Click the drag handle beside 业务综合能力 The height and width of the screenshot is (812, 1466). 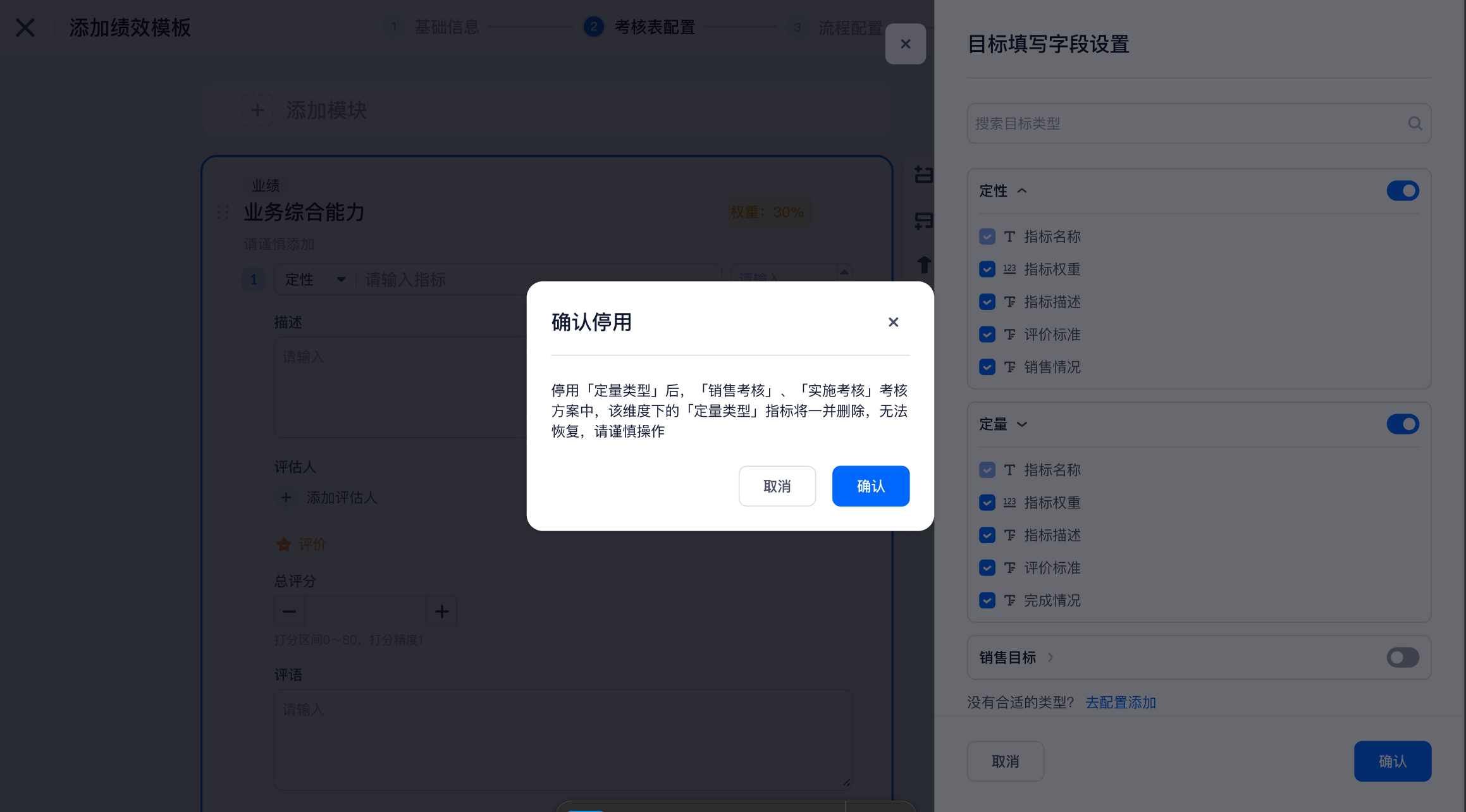point(223,212)
